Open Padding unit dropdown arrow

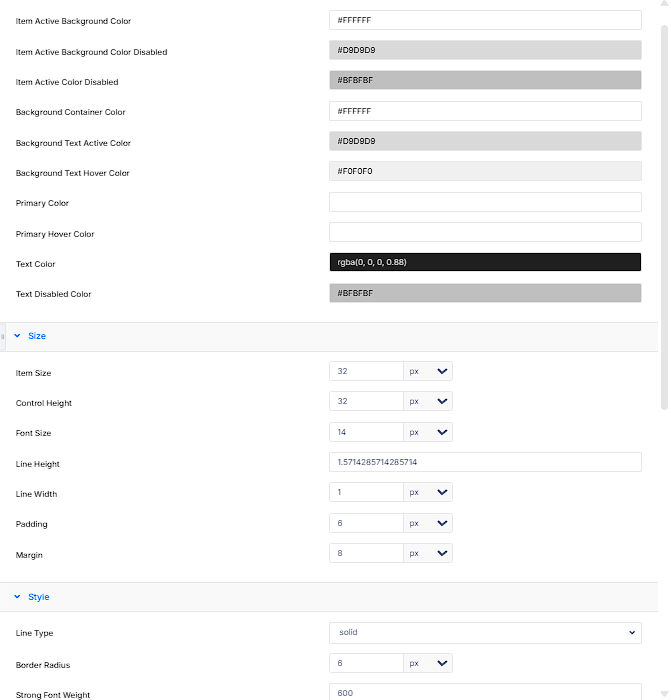point(442,523)
